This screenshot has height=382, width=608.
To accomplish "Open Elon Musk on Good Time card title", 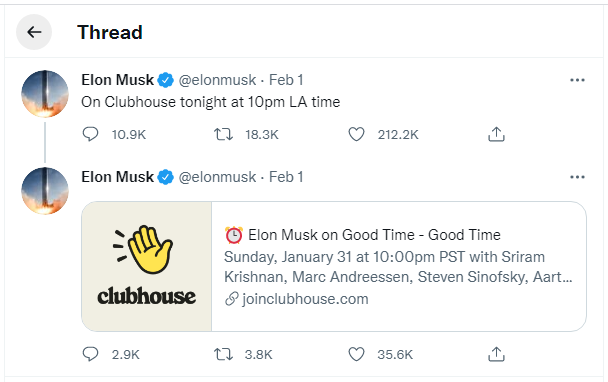I will [363, 235].
